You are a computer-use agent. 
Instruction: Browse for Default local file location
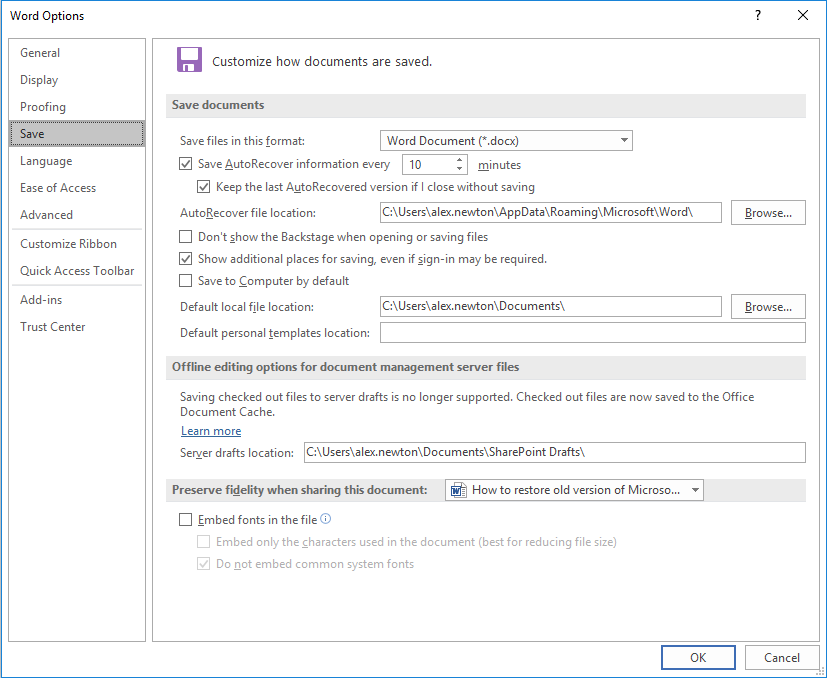[768, 307]
